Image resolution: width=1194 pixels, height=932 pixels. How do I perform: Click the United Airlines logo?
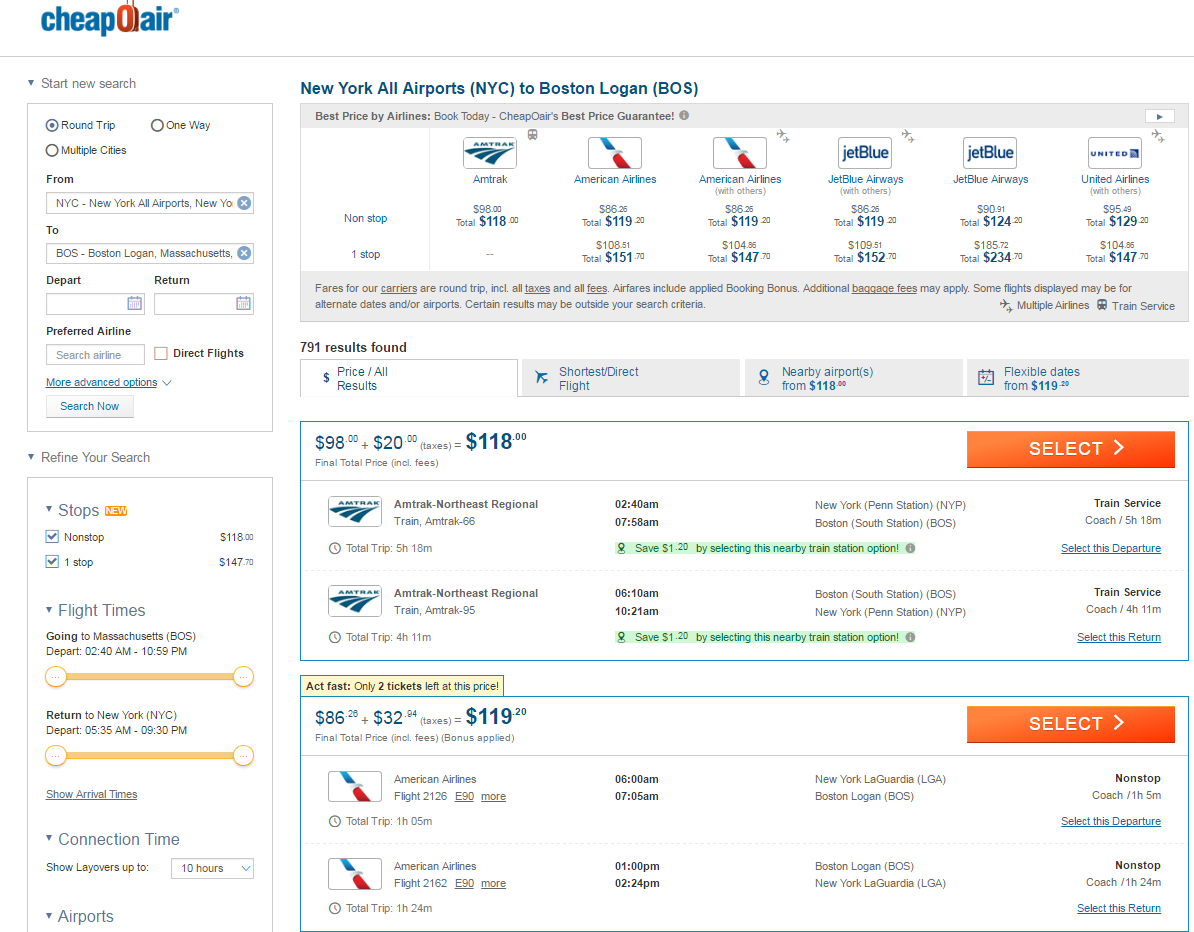pyautogui.click(x=1115, y=153)
